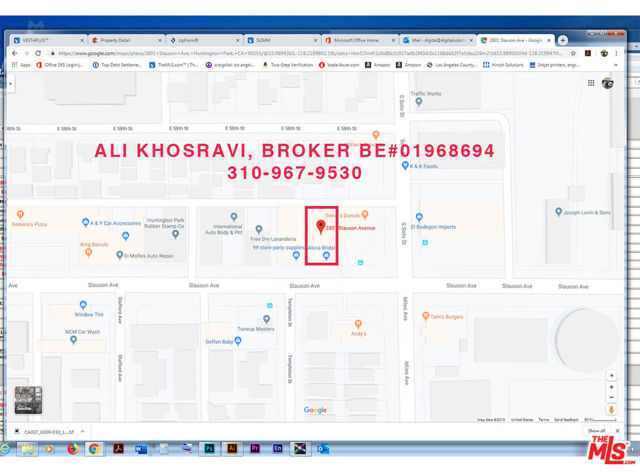Image resolution: width=640 pixels, height=472 pixels.
Task: Launch Firefox from the Windows taskbar
Action: click(73, 449)
